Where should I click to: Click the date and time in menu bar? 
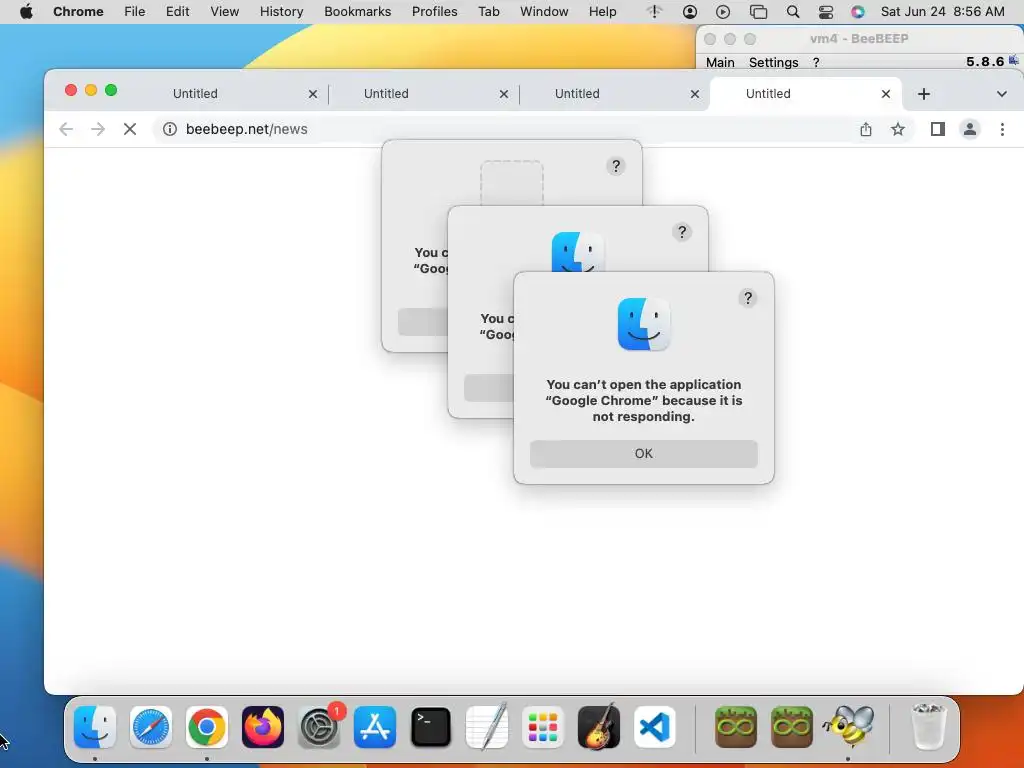tap(942, 12)
